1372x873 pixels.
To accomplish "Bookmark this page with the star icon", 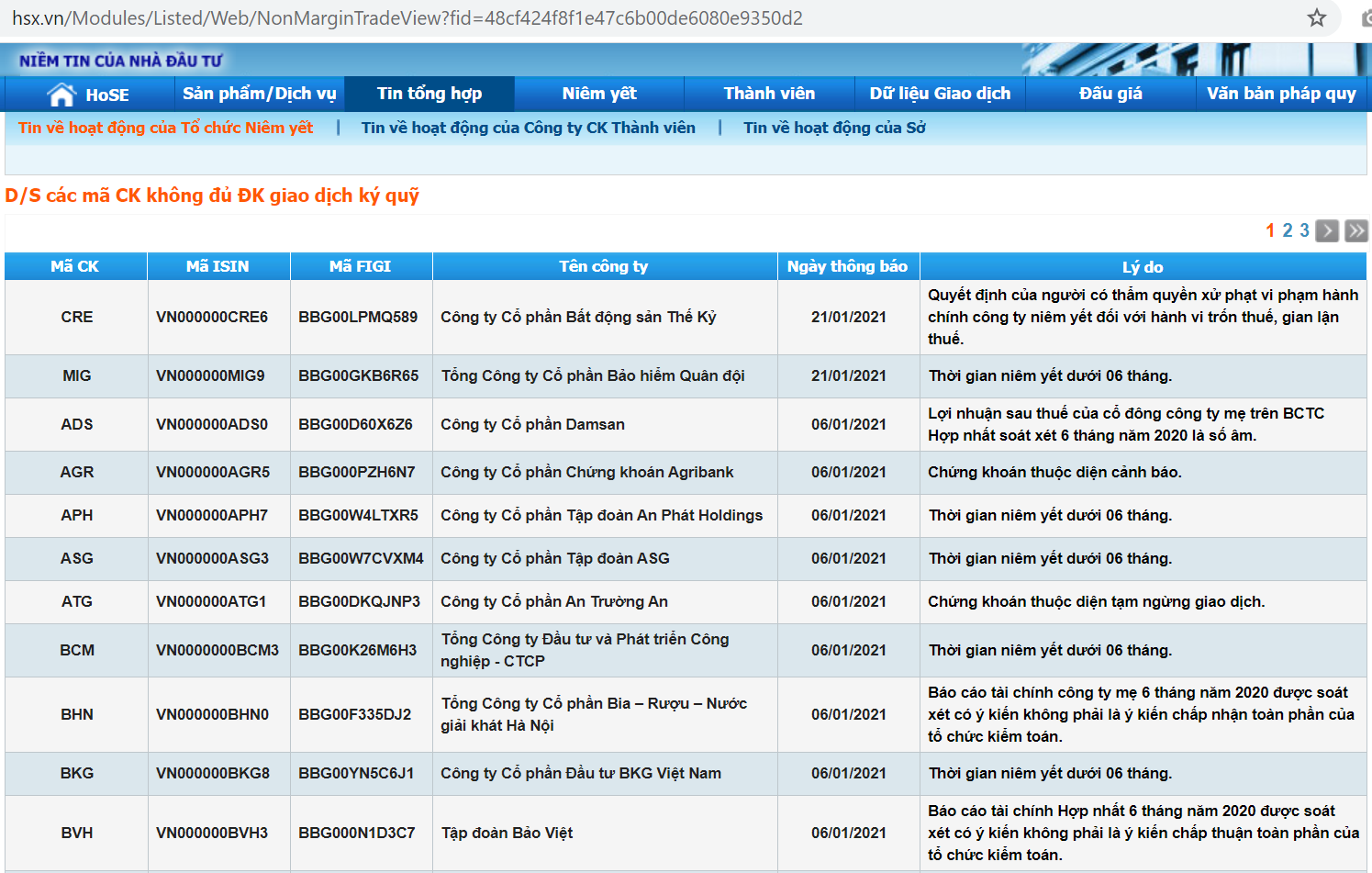I will click(1317, 18).
